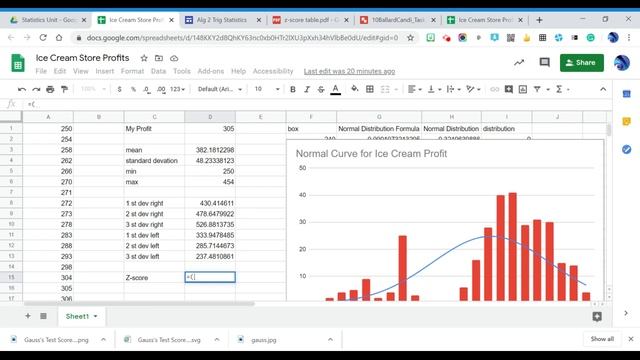Click the formula bar input

[x=318, y=104]
